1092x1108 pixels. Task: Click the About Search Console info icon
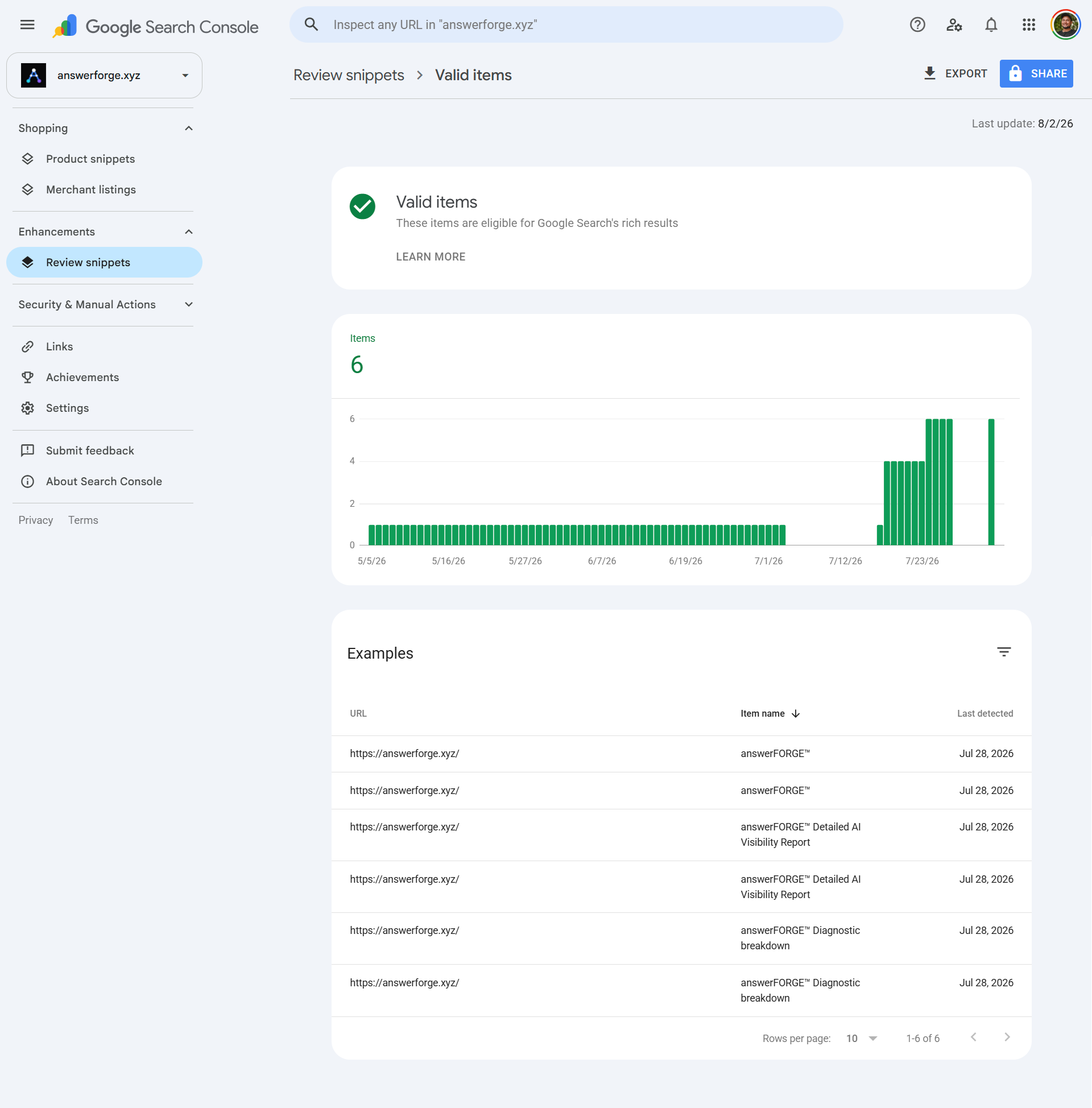point(27,482)
